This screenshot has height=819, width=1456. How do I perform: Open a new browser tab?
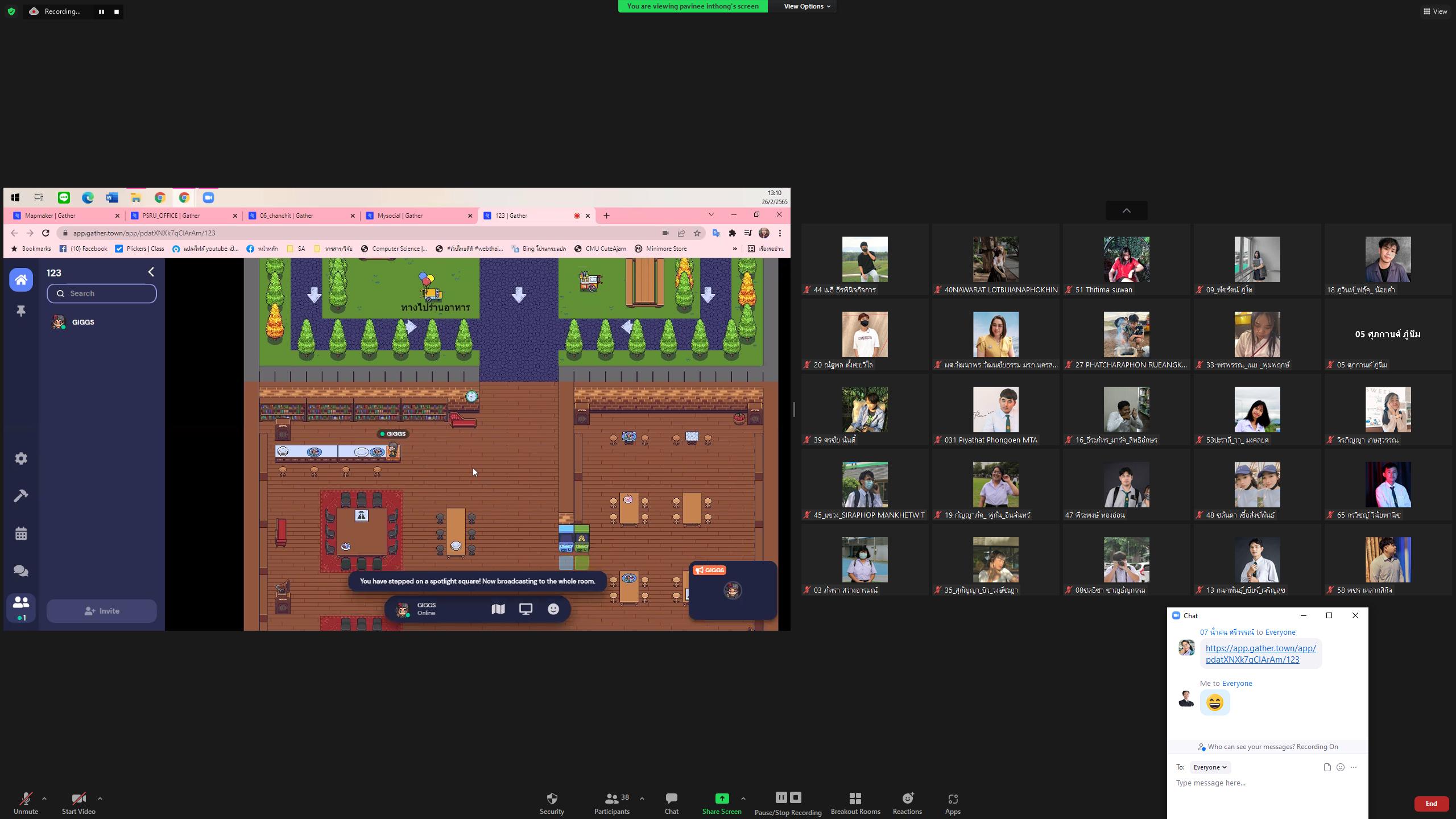click(x=606, y=216)
